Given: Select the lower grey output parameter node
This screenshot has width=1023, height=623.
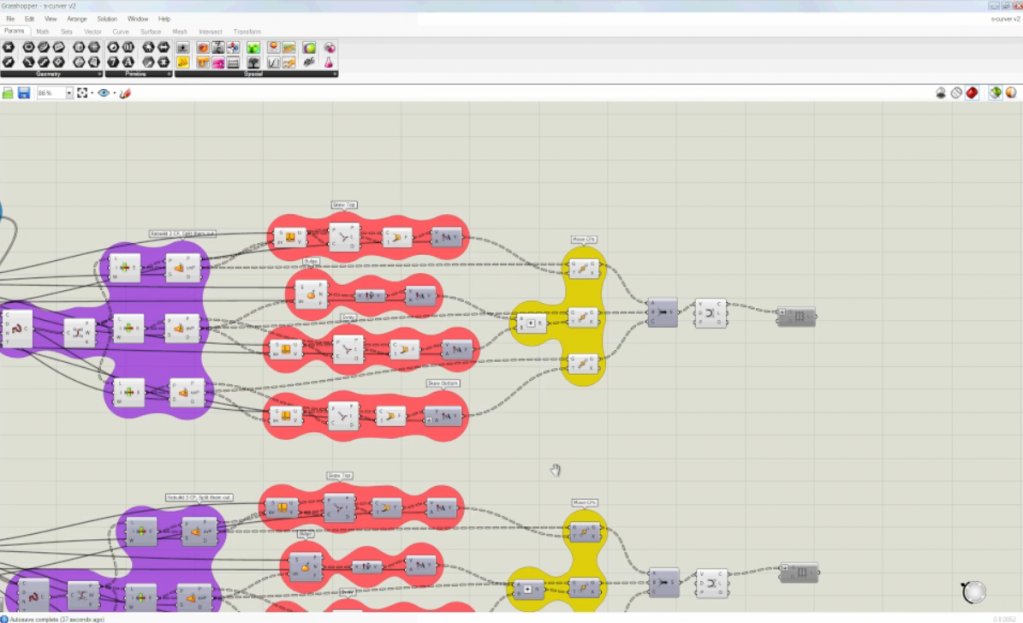Looking at the screenshot, I should click(x=799, y=572).
